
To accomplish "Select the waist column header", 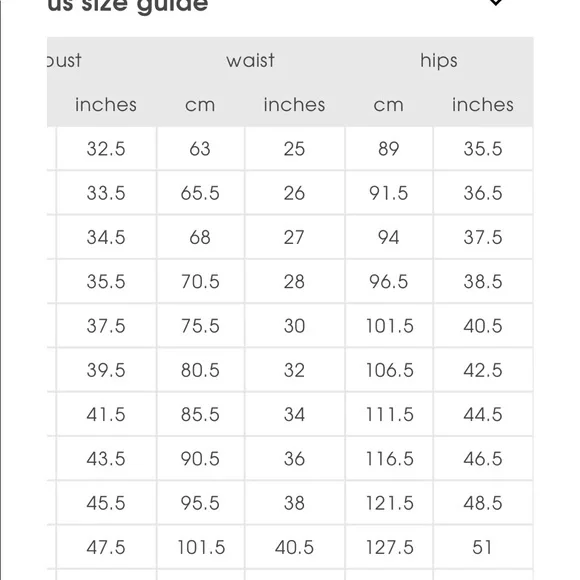I will (251, 60).
